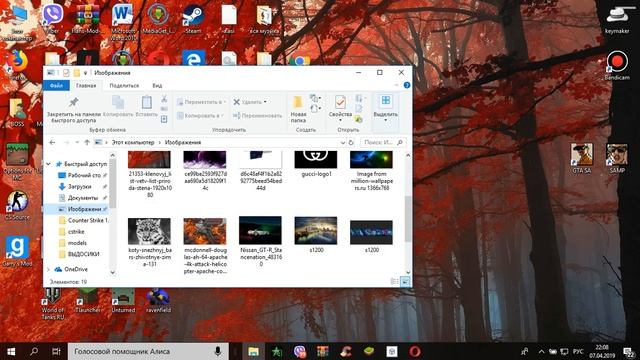Click the scissors Cut icon

(x=164, y=99)
